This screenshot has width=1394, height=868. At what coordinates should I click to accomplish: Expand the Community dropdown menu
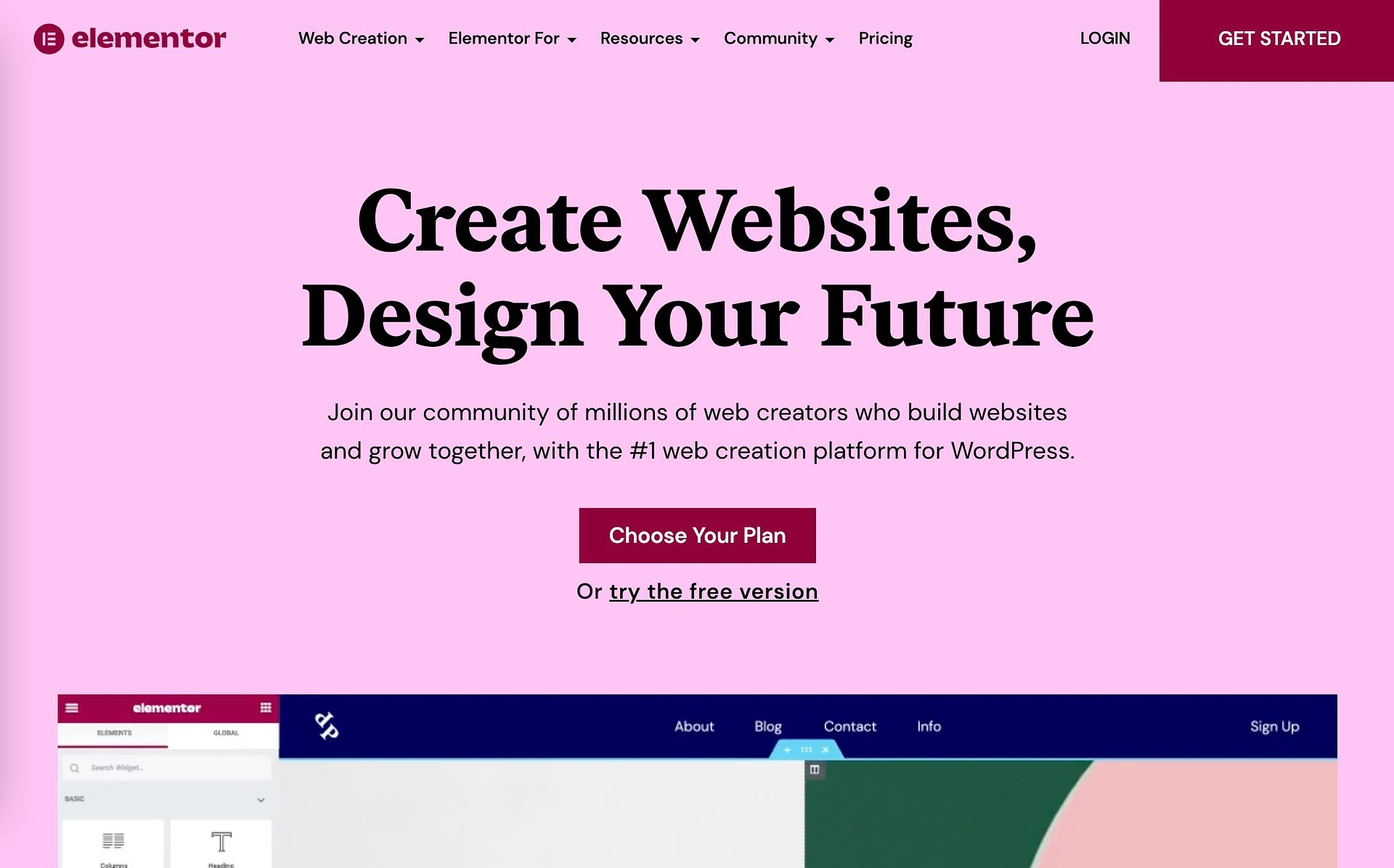(x=778, y=38)
